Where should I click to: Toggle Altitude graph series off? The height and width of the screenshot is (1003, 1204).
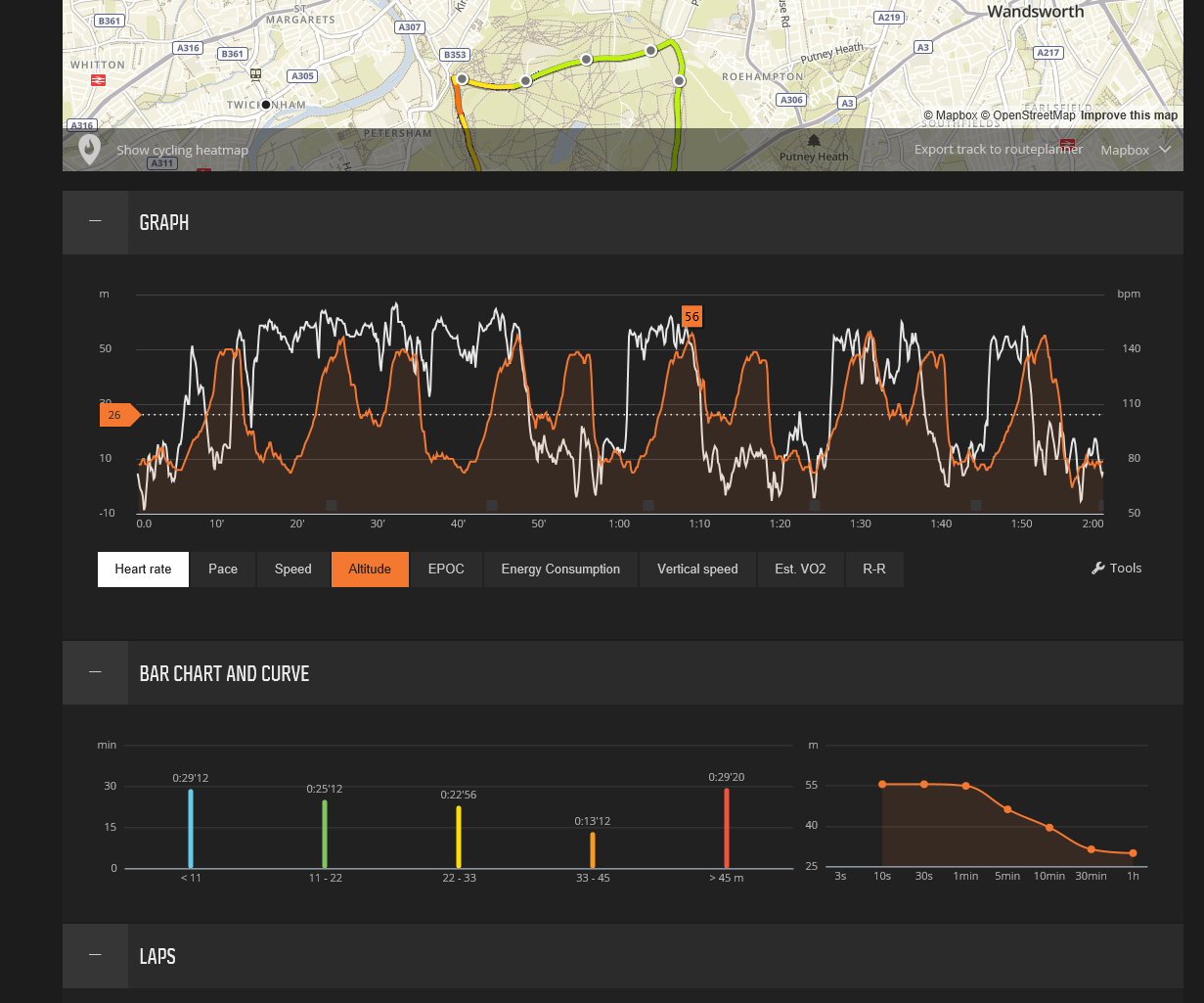370,569
